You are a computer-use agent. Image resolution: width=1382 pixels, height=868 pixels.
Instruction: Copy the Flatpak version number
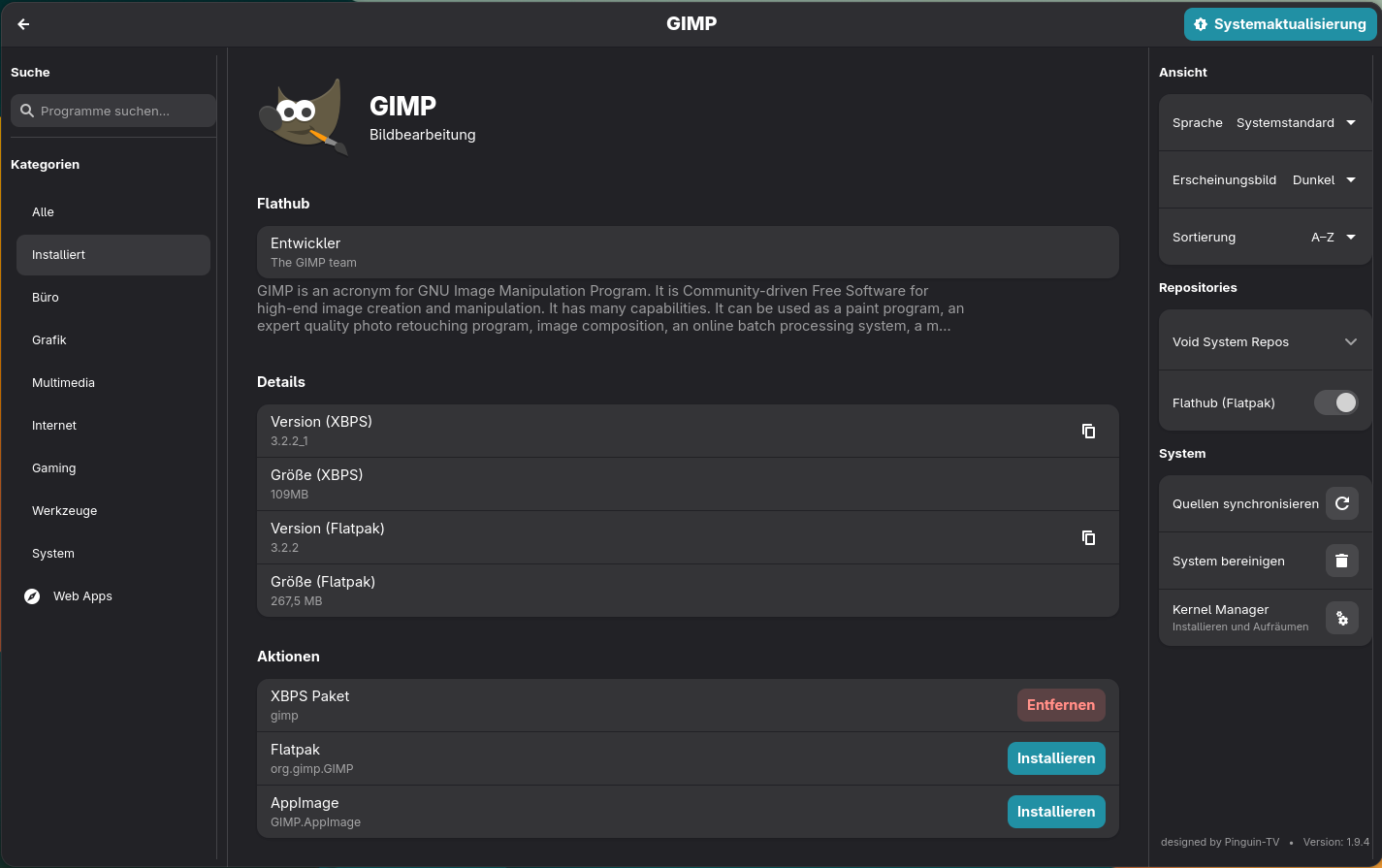click(1089, 537)
